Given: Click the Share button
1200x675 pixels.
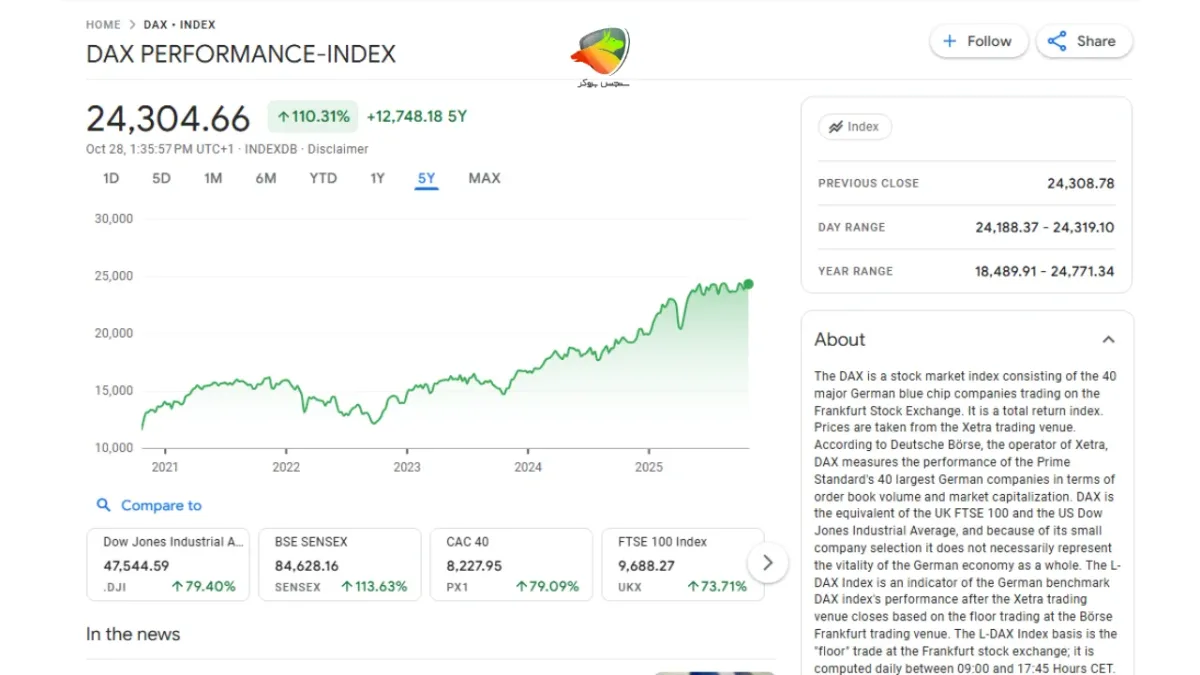Looking at the screenshot, I should coord(1084,41).
